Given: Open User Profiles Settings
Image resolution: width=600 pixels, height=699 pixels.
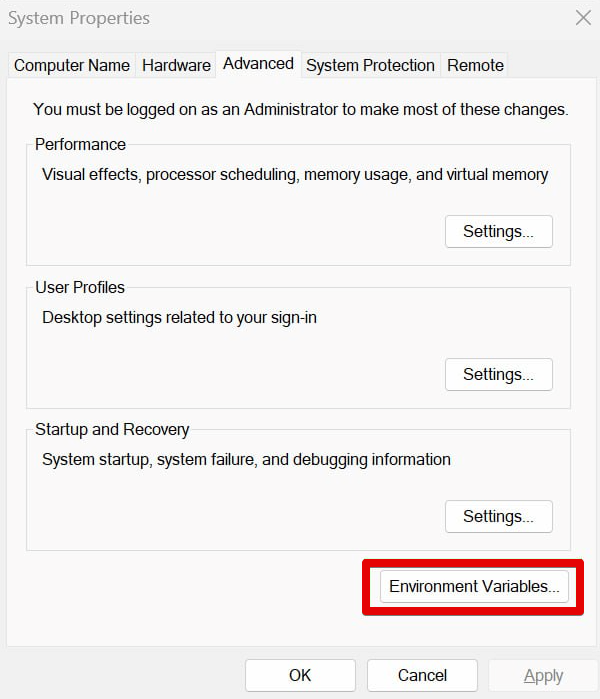Looking at the screenshot, I should tap(498, 374).
